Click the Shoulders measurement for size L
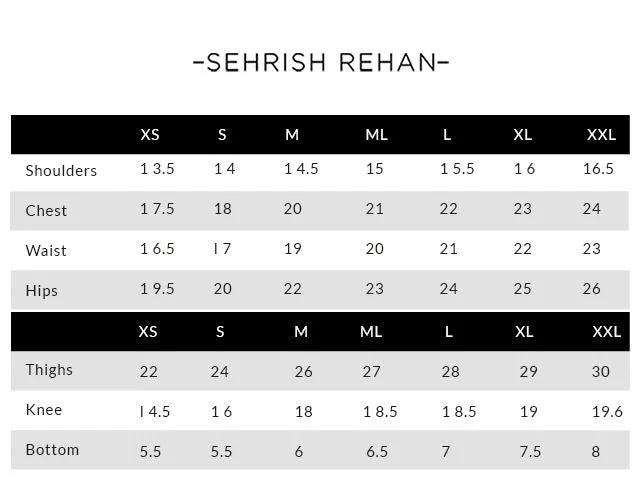Screen dimensions: 641x479 click(457, 169)
